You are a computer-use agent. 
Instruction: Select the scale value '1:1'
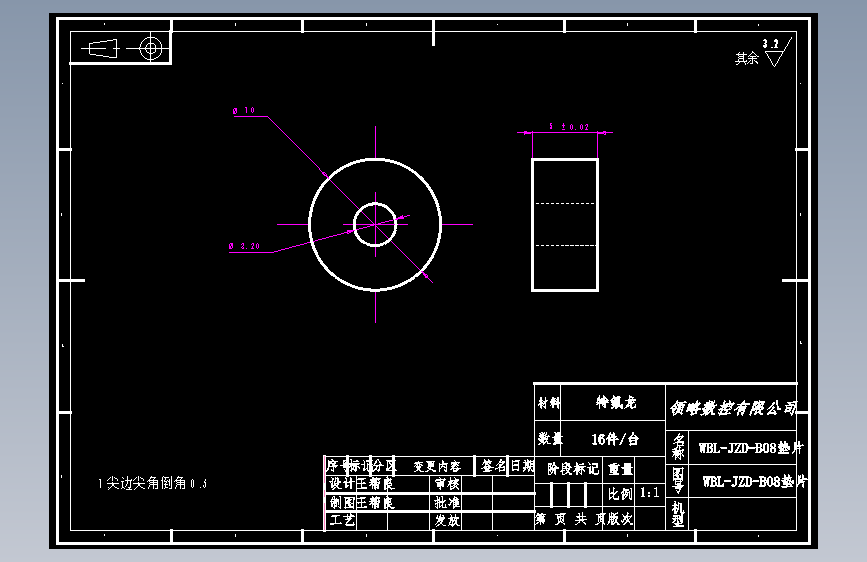(x=650, y=493)
